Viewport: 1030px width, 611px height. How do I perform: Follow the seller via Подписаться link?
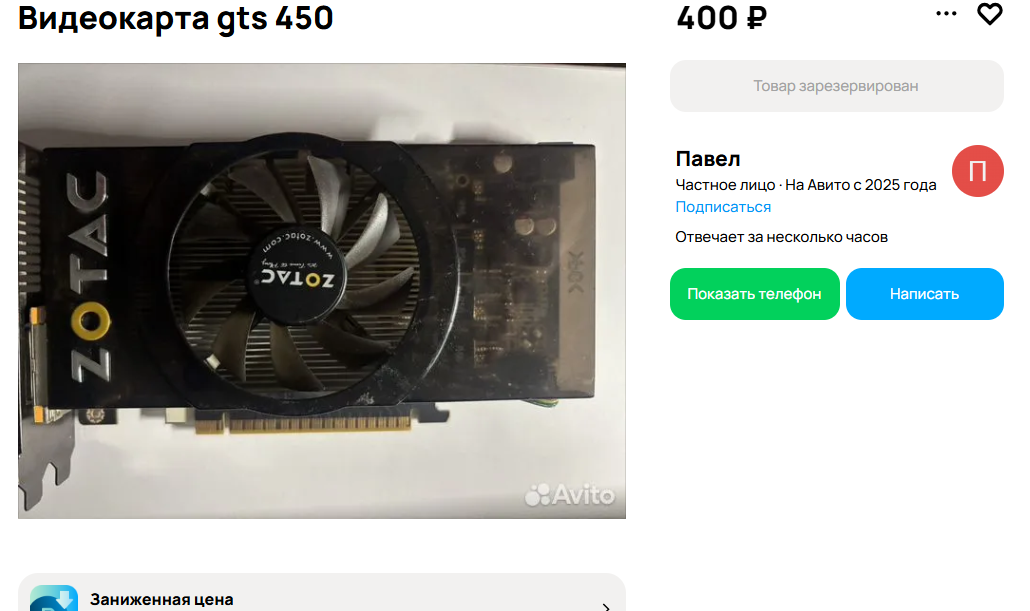click(x=723, y=207)
